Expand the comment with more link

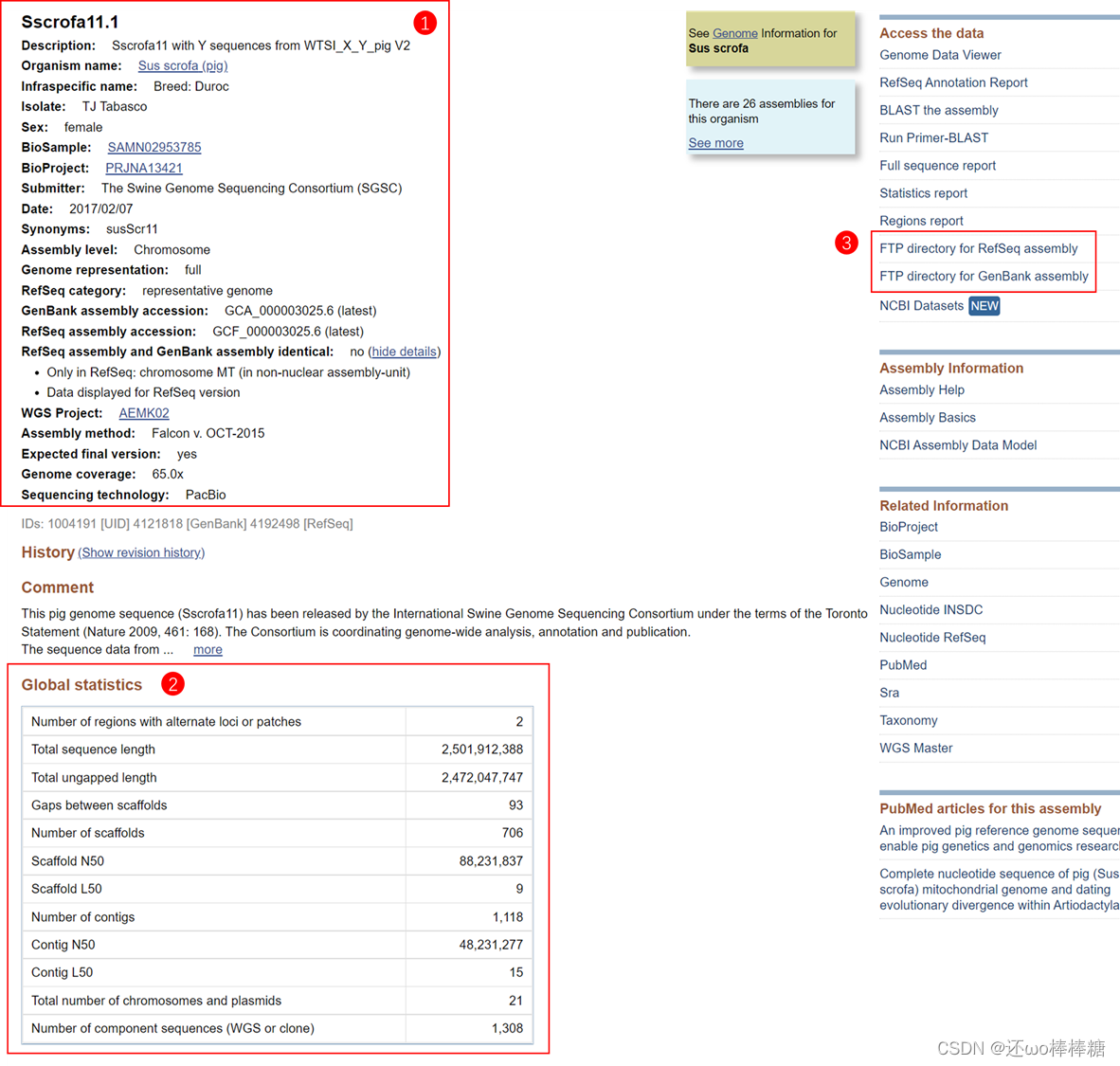[208, 649]
